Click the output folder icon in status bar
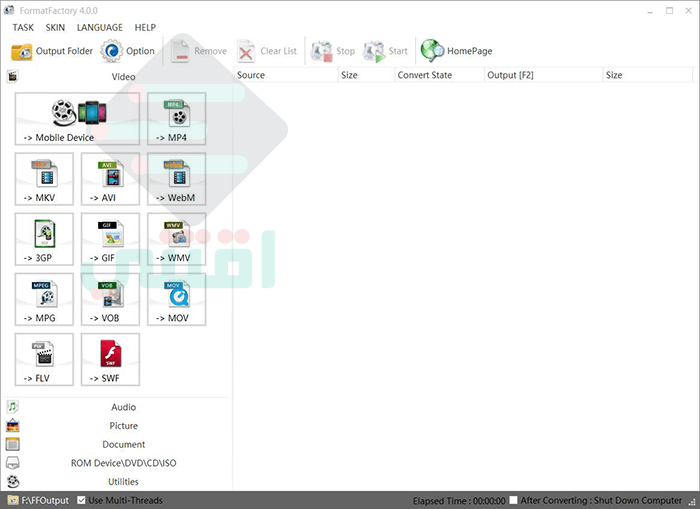Image resolution: width=700 pixels, height=509 pixels. coord(13,500)
